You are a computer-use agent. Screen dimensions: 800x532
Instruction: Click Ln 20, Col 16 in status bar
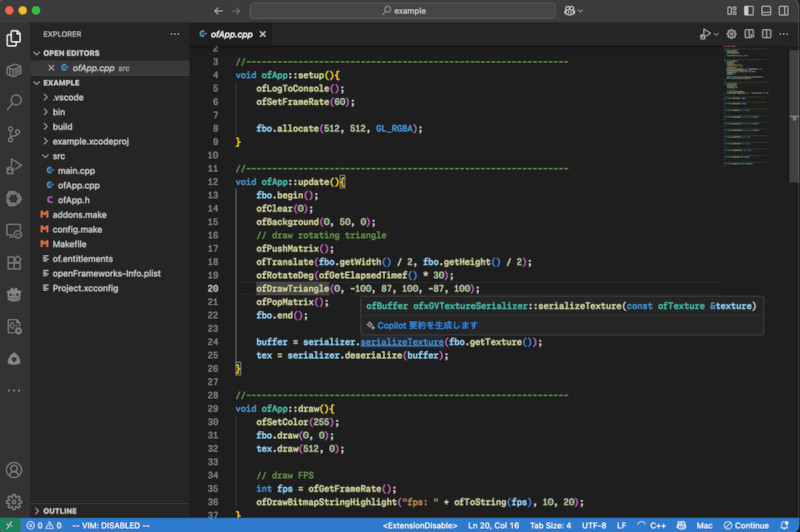(493, 525)
